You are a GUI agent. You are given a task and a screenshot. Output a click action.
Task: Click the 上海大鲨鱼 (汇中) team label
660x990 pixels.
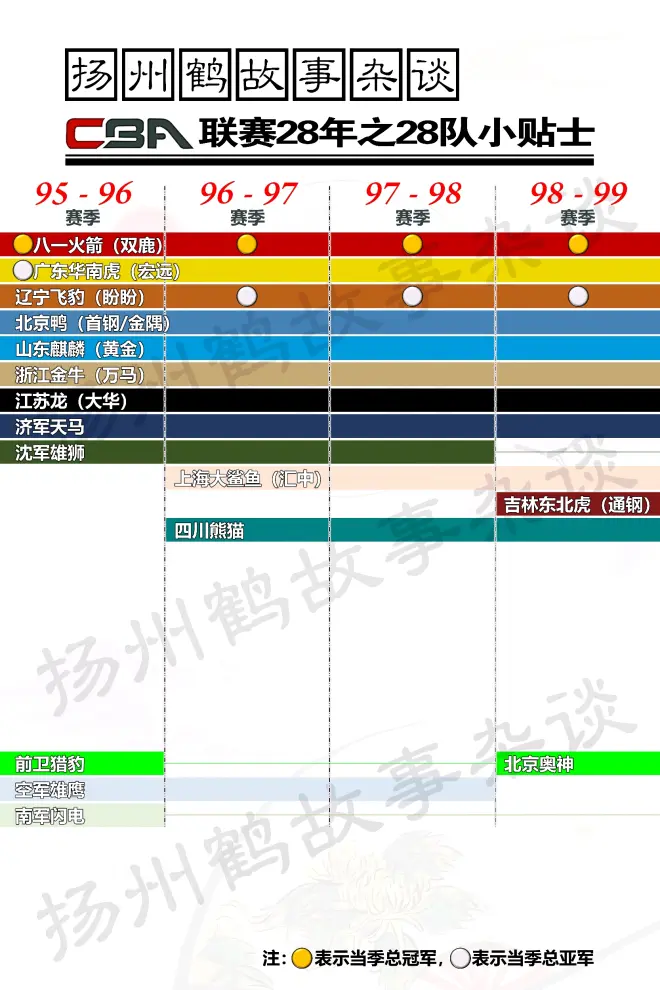coord(248,479)
